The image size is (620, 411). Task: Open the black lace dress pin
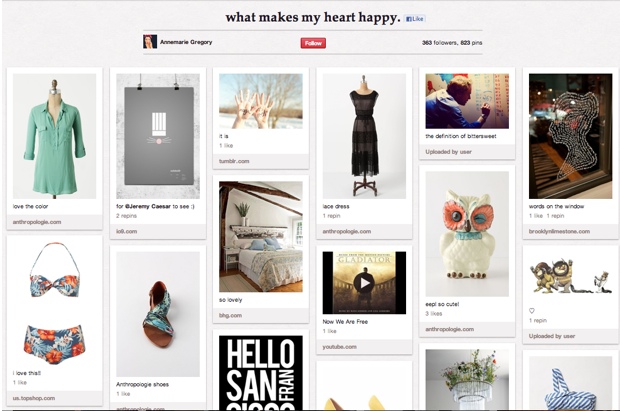[x=364, y=136]
